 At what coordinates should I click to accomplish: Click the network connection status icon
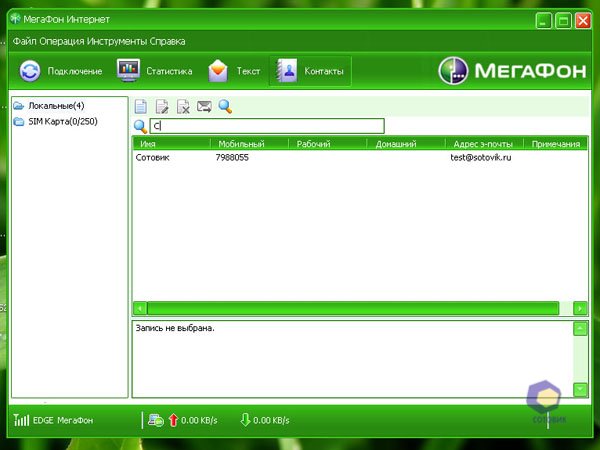pos(156,420)
